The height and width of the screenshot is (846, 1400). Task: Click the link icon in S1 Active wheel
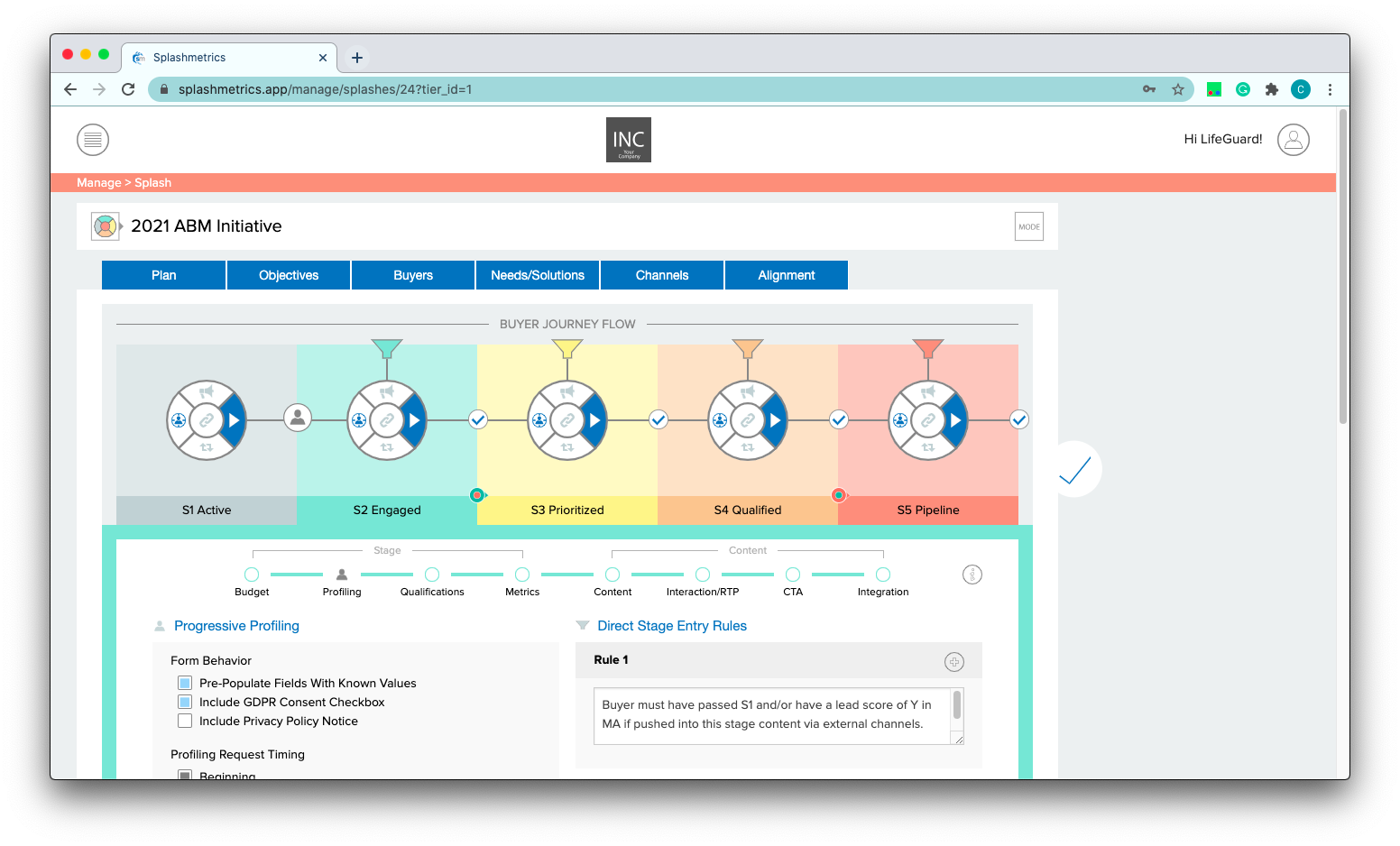click(207, 420)
